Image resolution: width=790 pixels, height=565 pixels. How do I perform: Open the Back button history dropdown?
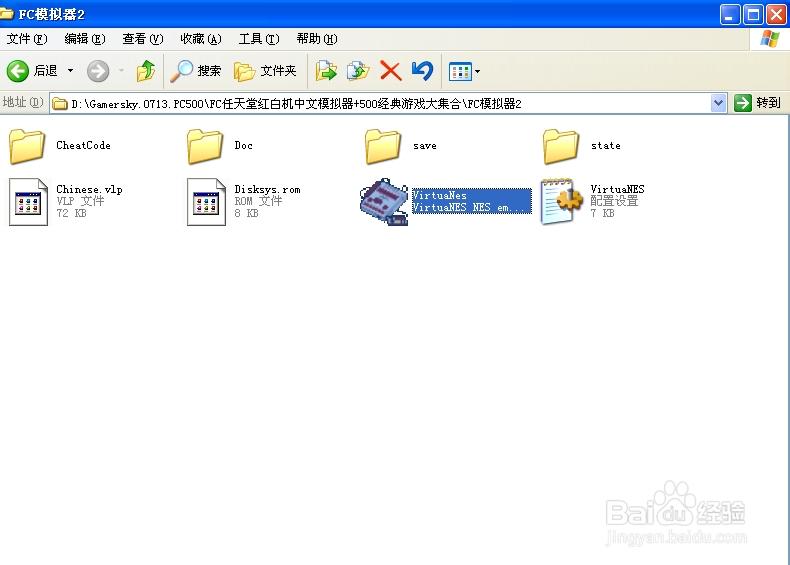(x=71, y=71)
